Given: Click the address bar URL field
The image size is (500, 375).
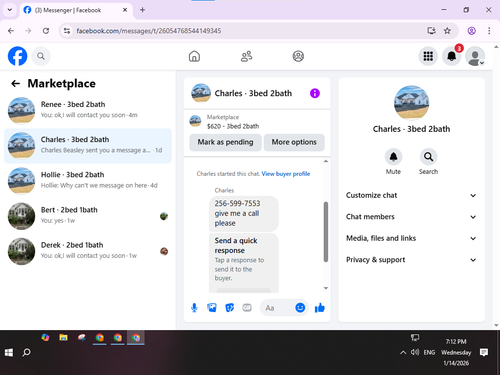Looking at the screenshot, I should [x=247, y=31].
